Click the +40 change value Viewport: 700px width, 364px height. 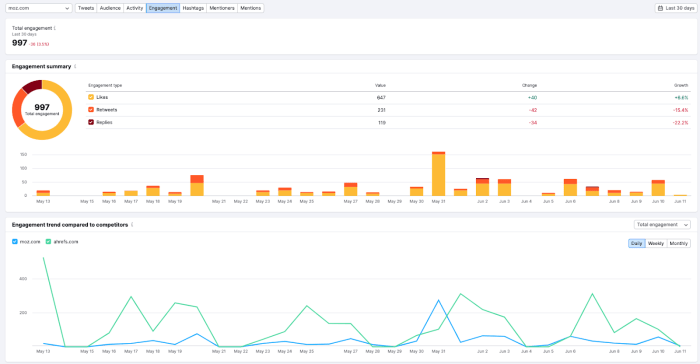click(x=532, y=97)
